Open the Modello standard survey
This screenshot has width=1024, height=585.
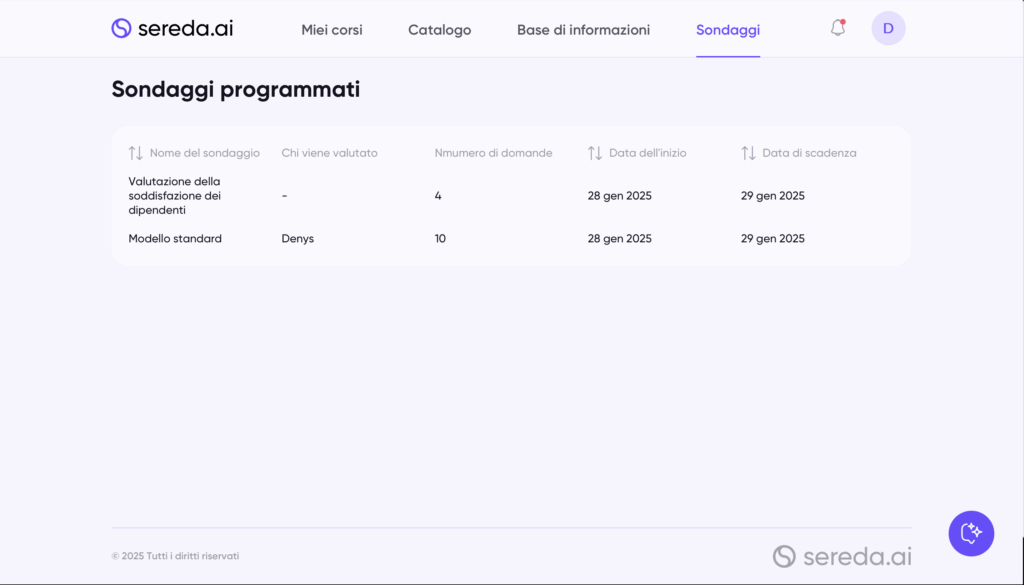pos(175,239)
